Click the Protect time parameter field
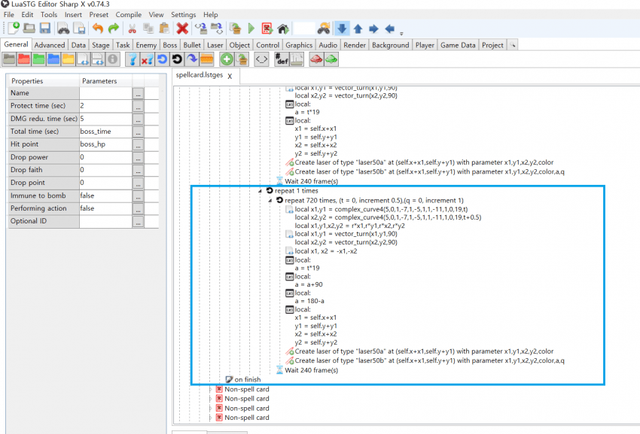Screen dimensions: 640x434 click(x=104, y=105)
